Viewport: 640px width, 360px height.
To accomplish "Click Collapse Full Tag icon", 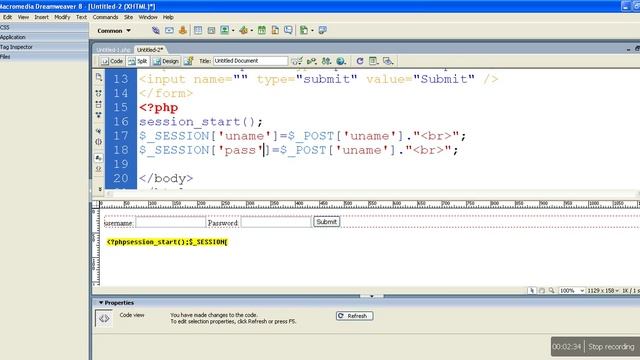I will [98, 93].
